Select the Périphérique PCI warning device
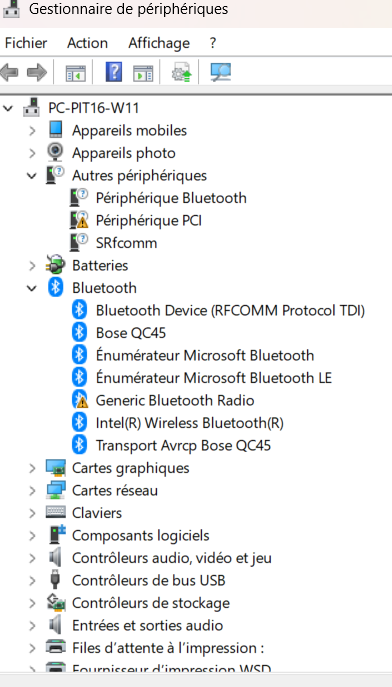 click(148, 220)
